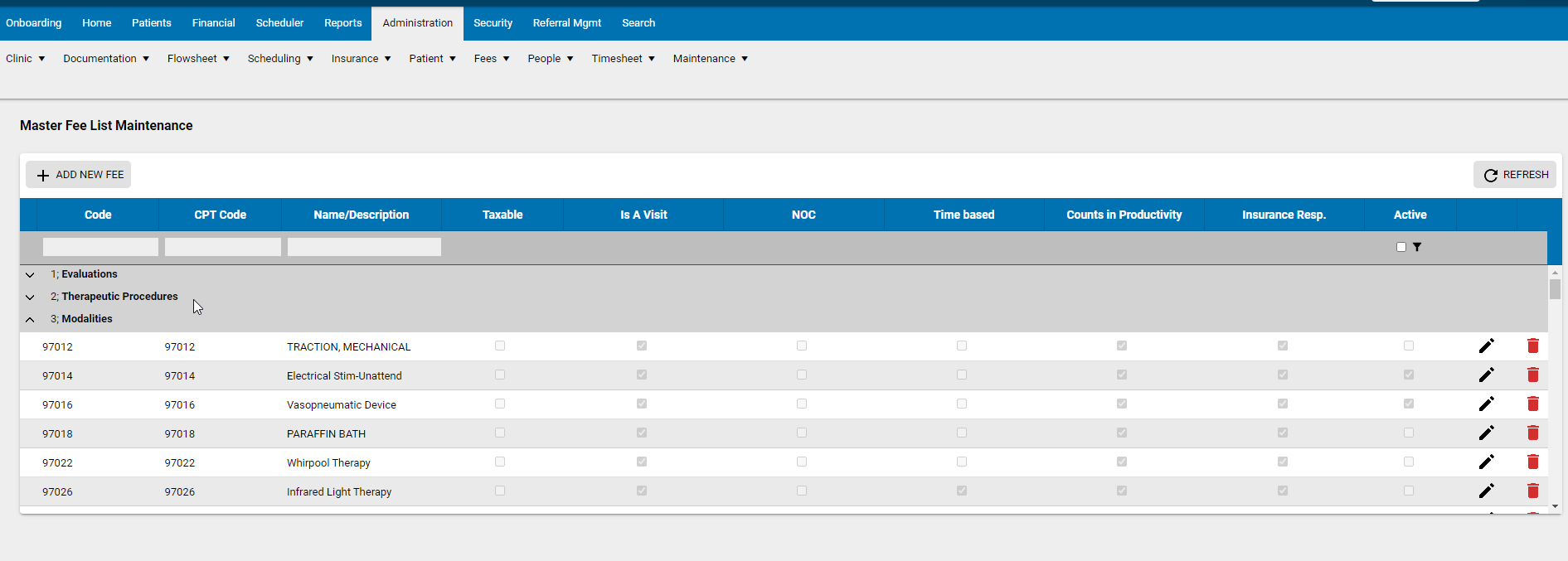The height and width of the screenshot is (561, 1568).
Task: Open the Fees dropdown menu
Action: click(491, 59)
